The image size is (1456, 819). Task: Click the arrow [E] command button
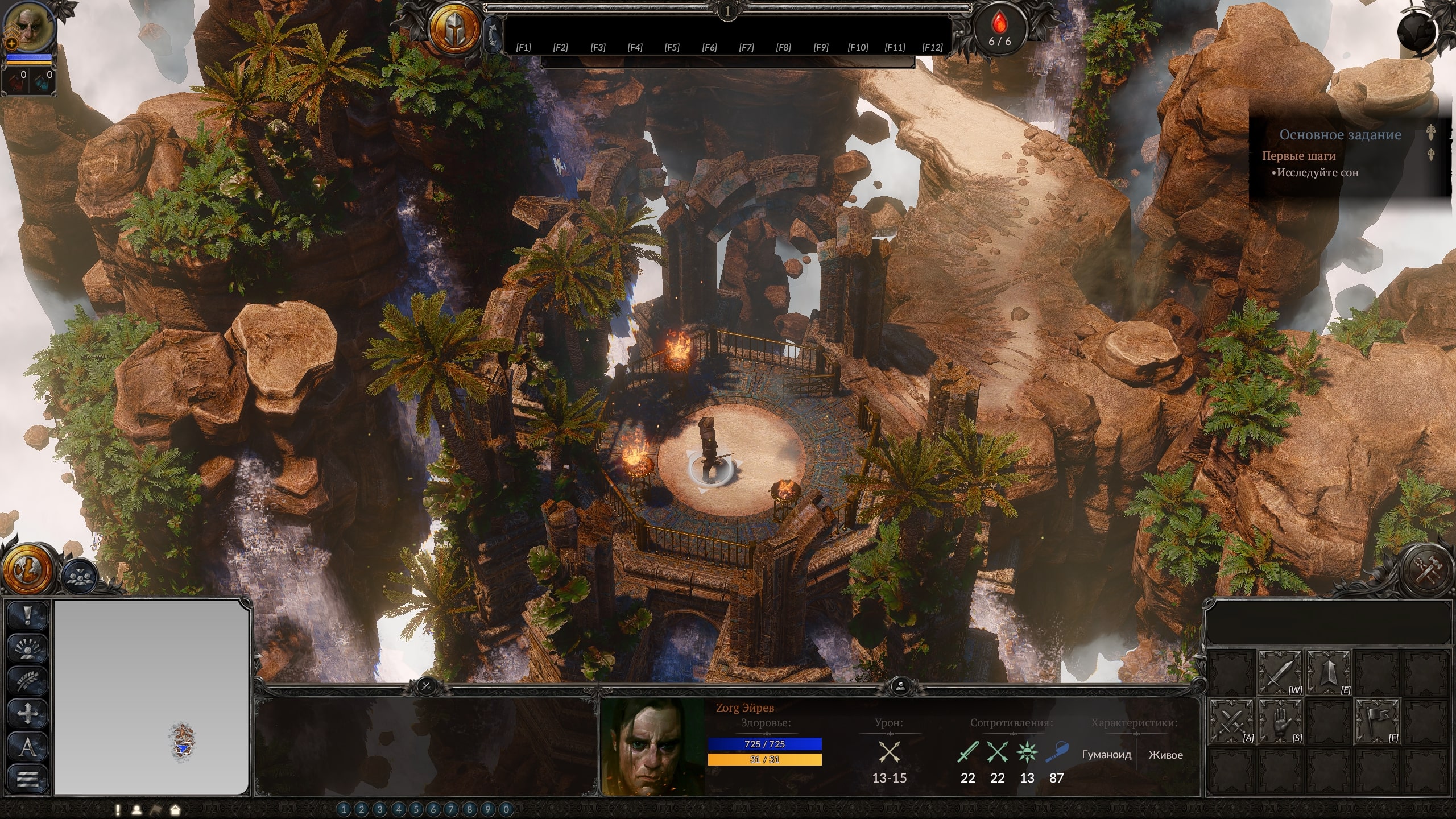pos(1329,673)
